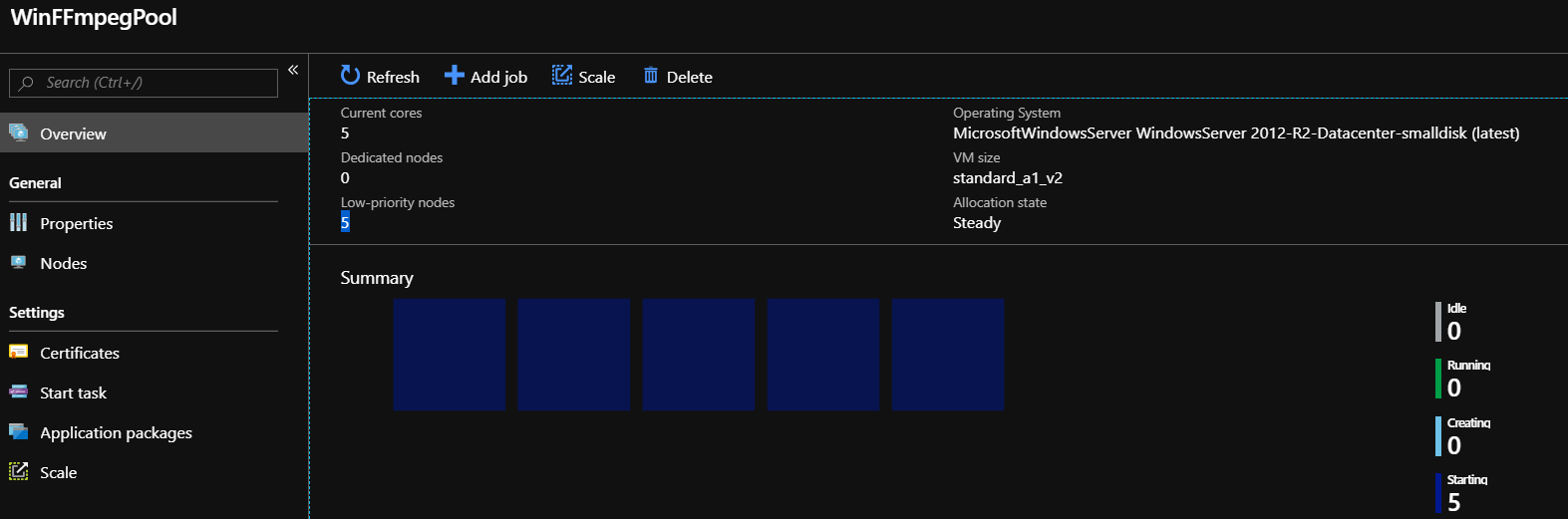1568x519 pixels.
Task: Click the first starting node tile in Summary
Action: tap(450, 355)
